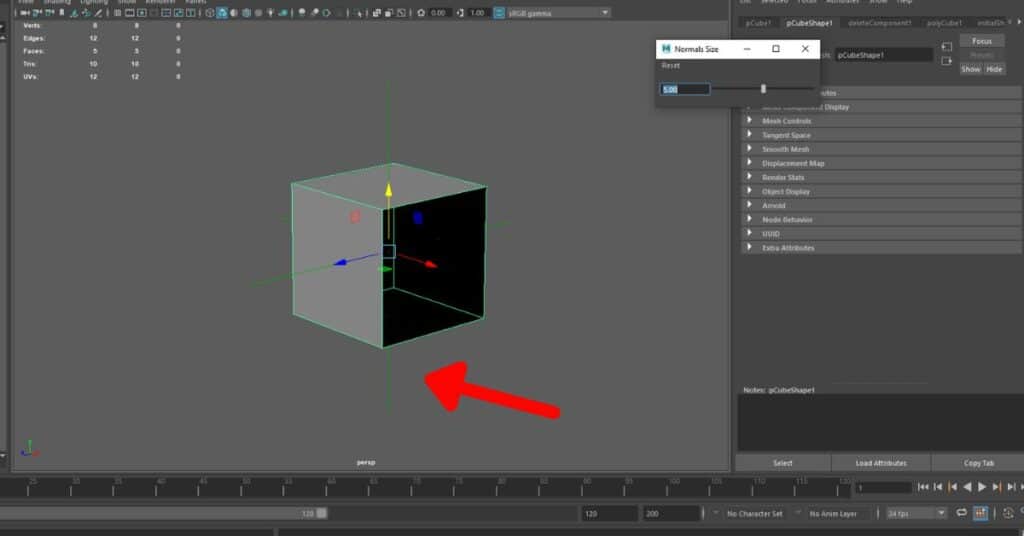
Task: Click the output connection arrow icon
Action: pyautogui.click(x=946, y=61)
